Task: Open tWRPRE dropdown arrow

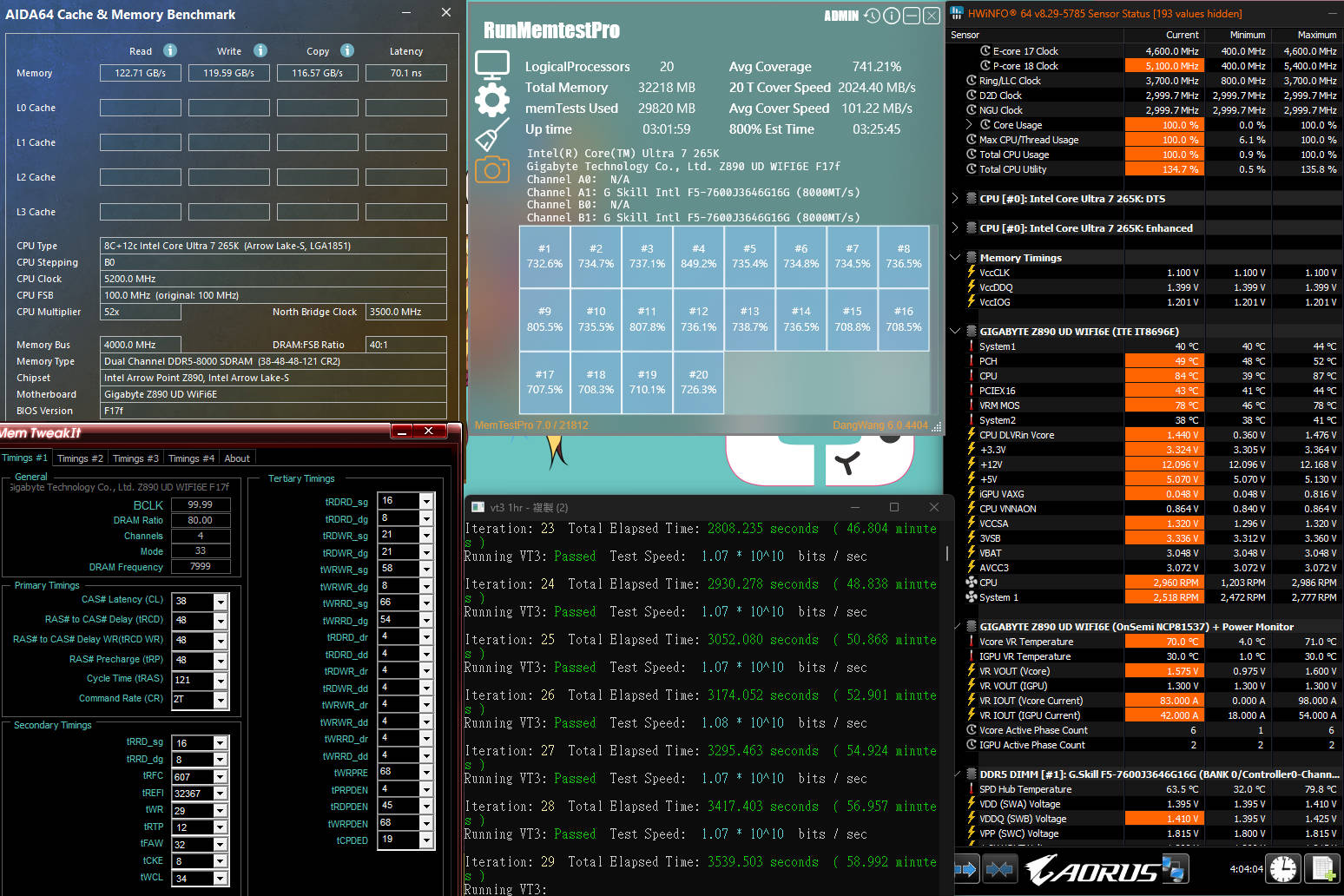Action: 426,772
